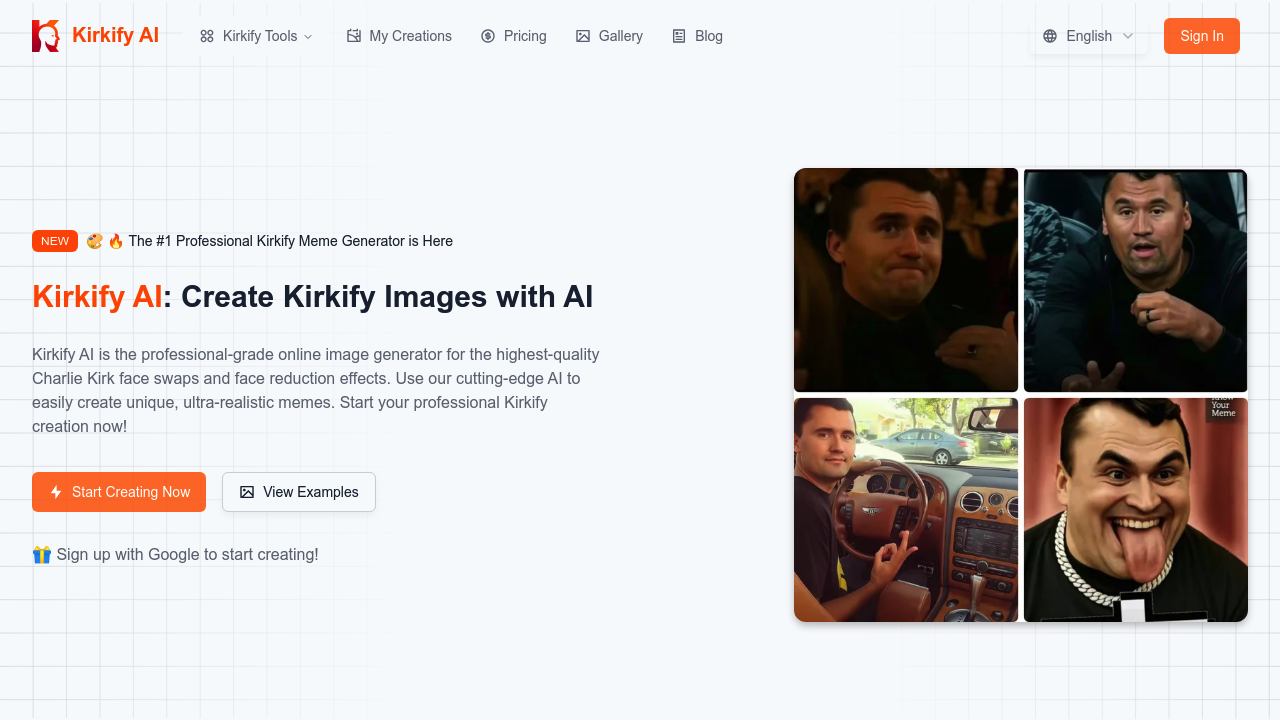Expand the English language selector
The height and width of the screenshot is (720, 1280).
click(x=1089, y=36)
